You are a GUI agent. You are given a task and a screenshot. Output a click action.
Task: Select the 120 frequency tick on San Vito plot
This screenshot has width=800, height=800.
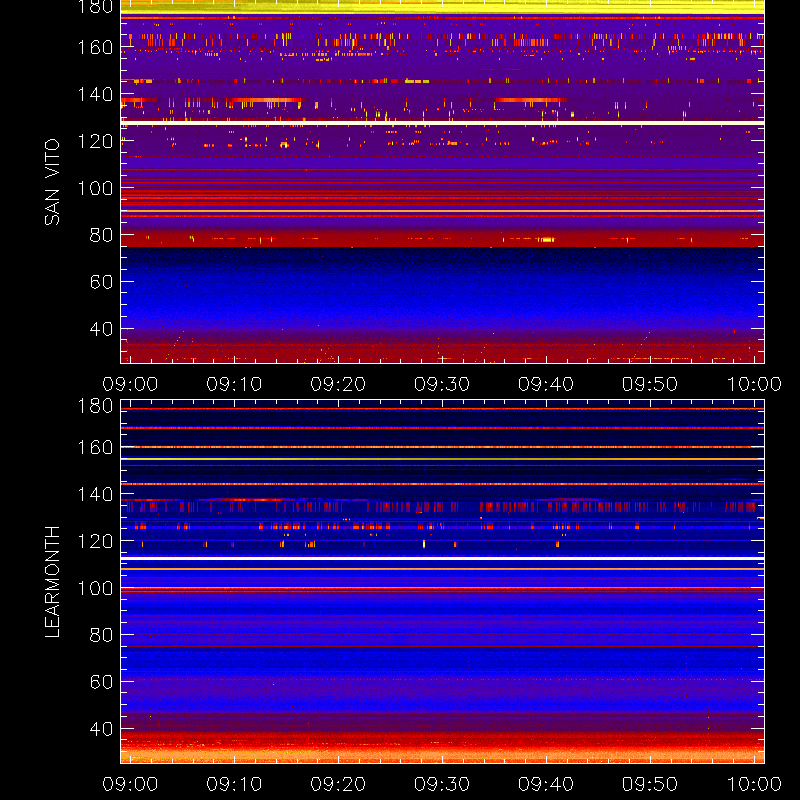click(x=95, y=141)
